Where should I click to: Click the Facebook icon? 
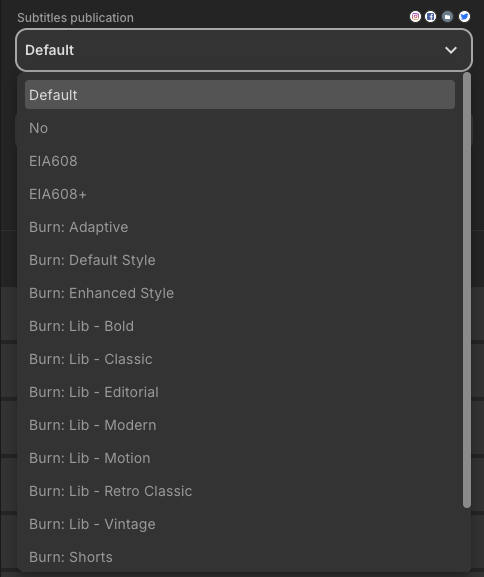430,17
